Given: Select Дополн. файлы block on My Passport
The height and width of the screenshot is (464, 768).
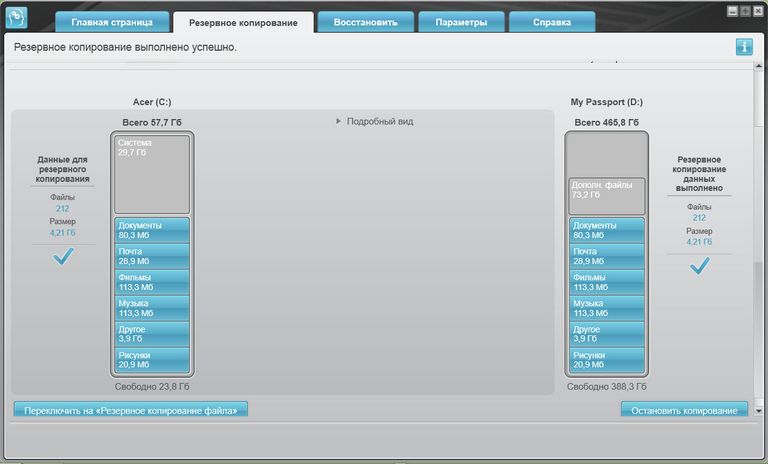Looking at the screenshot, I should tap(606, 196).
